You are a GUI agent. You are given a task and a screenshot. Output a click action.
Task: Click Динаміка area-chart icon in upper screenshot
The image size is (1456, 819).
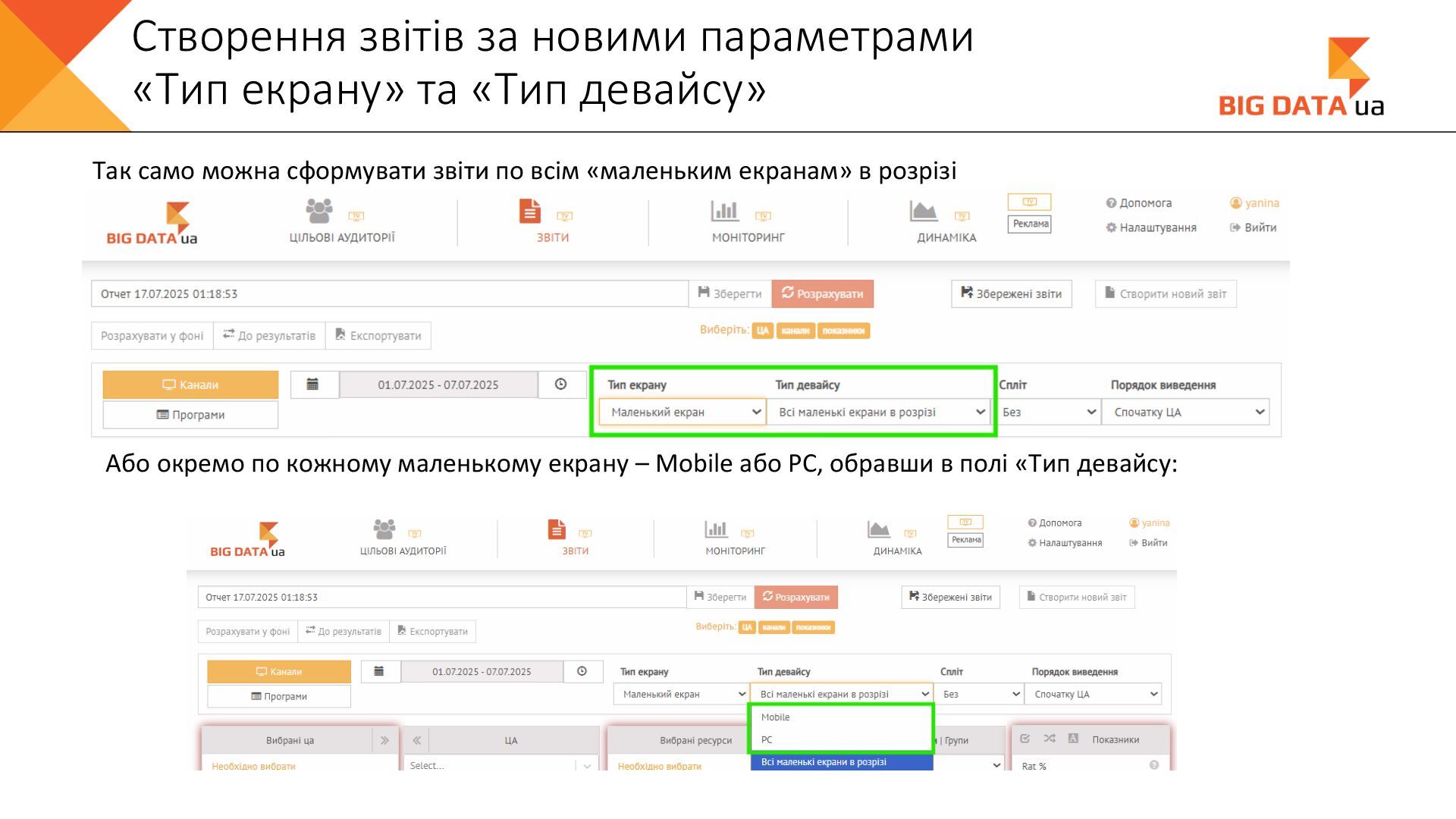coord(924,211)
